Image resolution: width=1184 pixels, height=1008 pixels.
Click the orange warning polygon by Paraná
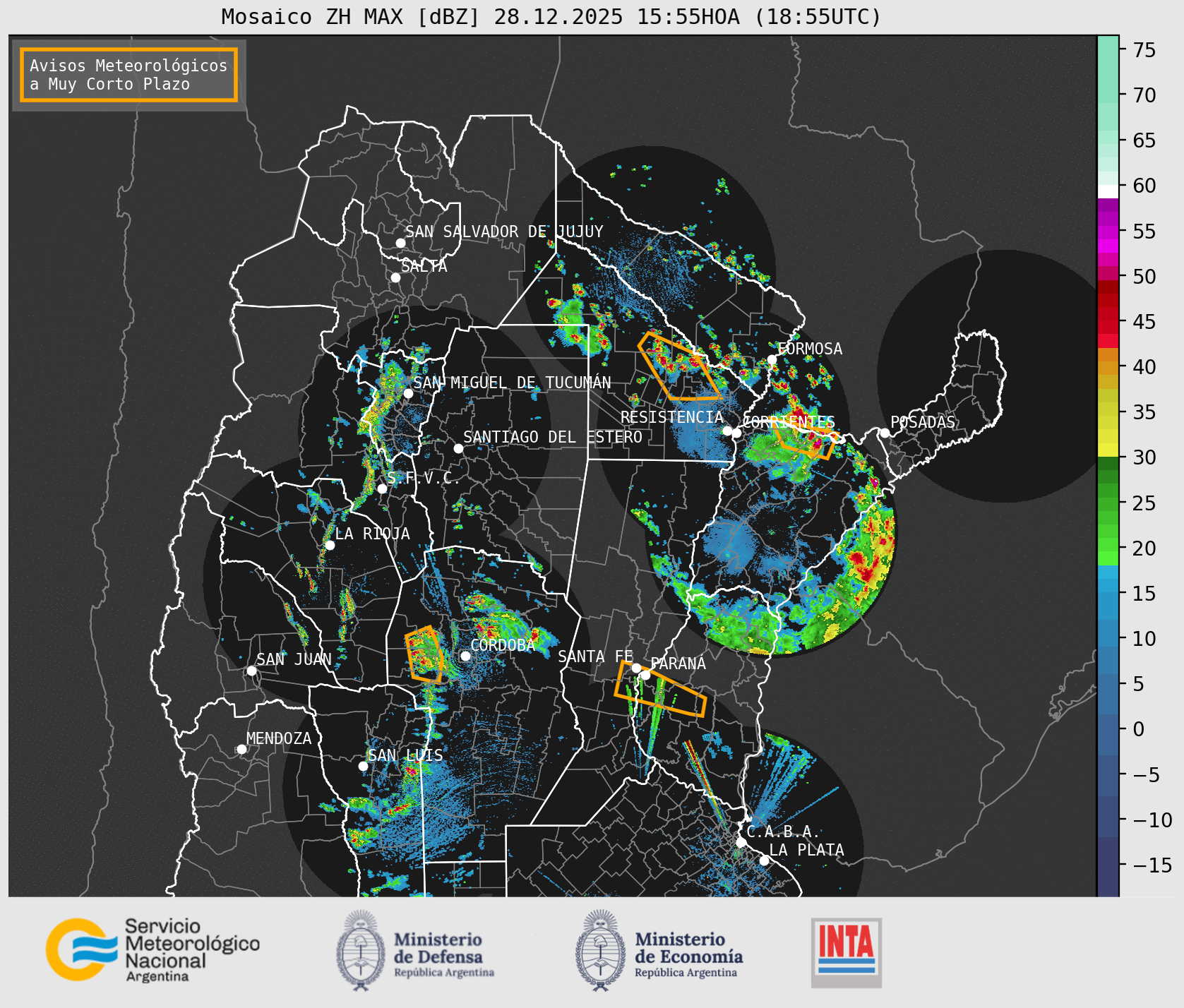tap(660, 690)
